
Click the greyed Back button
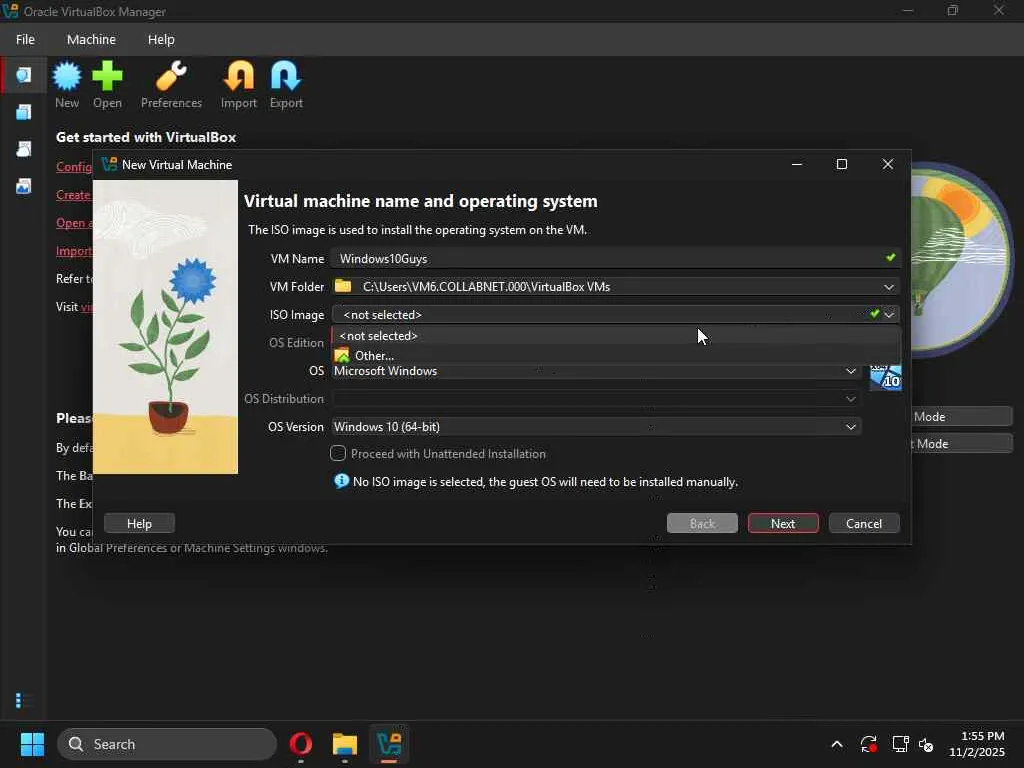point(702,523)
